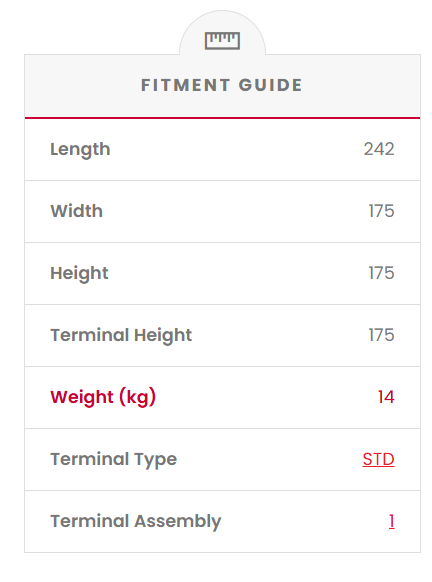The image size is (432, 582).
Task: Click the rounded tab holding the ruler icon
Action: (222, 33)
